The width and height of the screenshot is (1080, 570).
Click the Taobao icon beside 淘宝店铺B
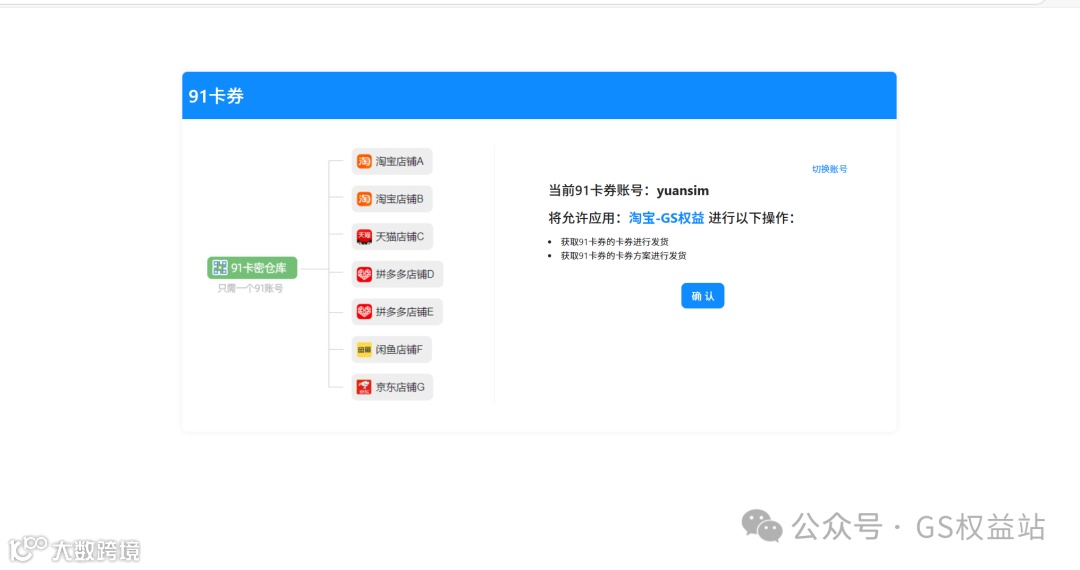(364, 199)
